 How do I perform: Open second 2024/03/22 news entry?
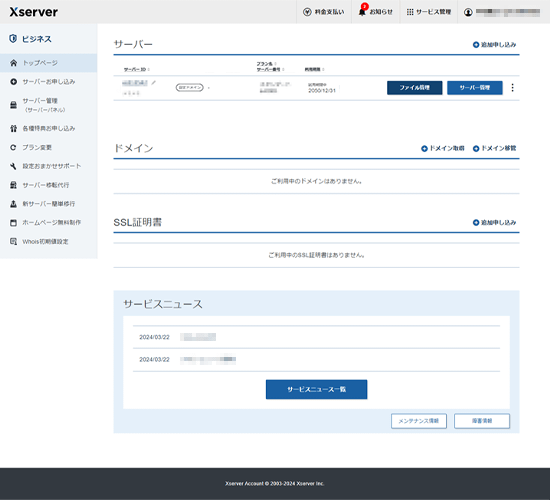[316, 360]
